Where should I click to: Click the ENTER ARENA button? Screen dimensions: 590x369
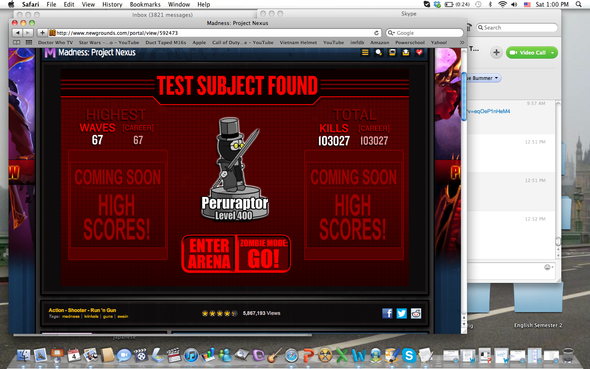[209, 254]
